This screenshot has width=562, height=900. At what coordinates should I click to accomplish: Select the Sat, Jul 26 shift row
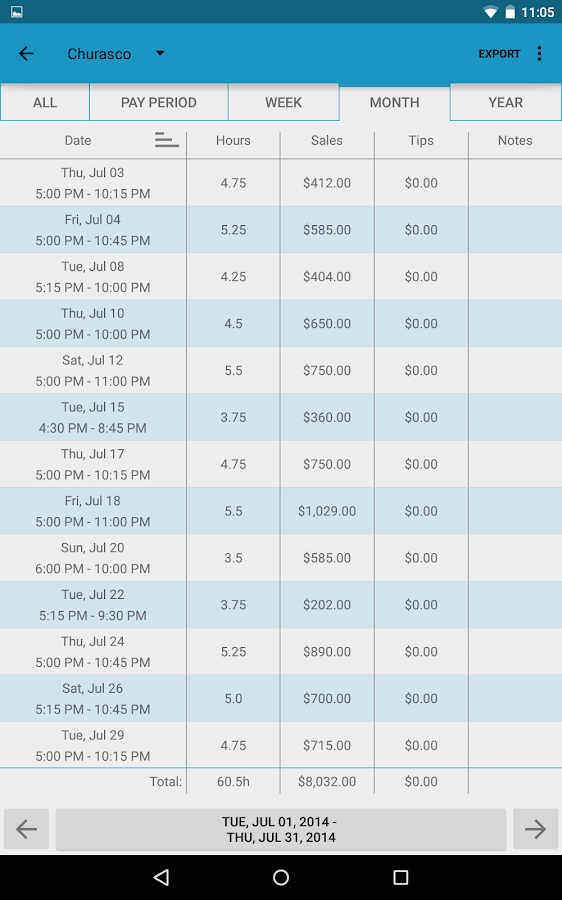281,699
